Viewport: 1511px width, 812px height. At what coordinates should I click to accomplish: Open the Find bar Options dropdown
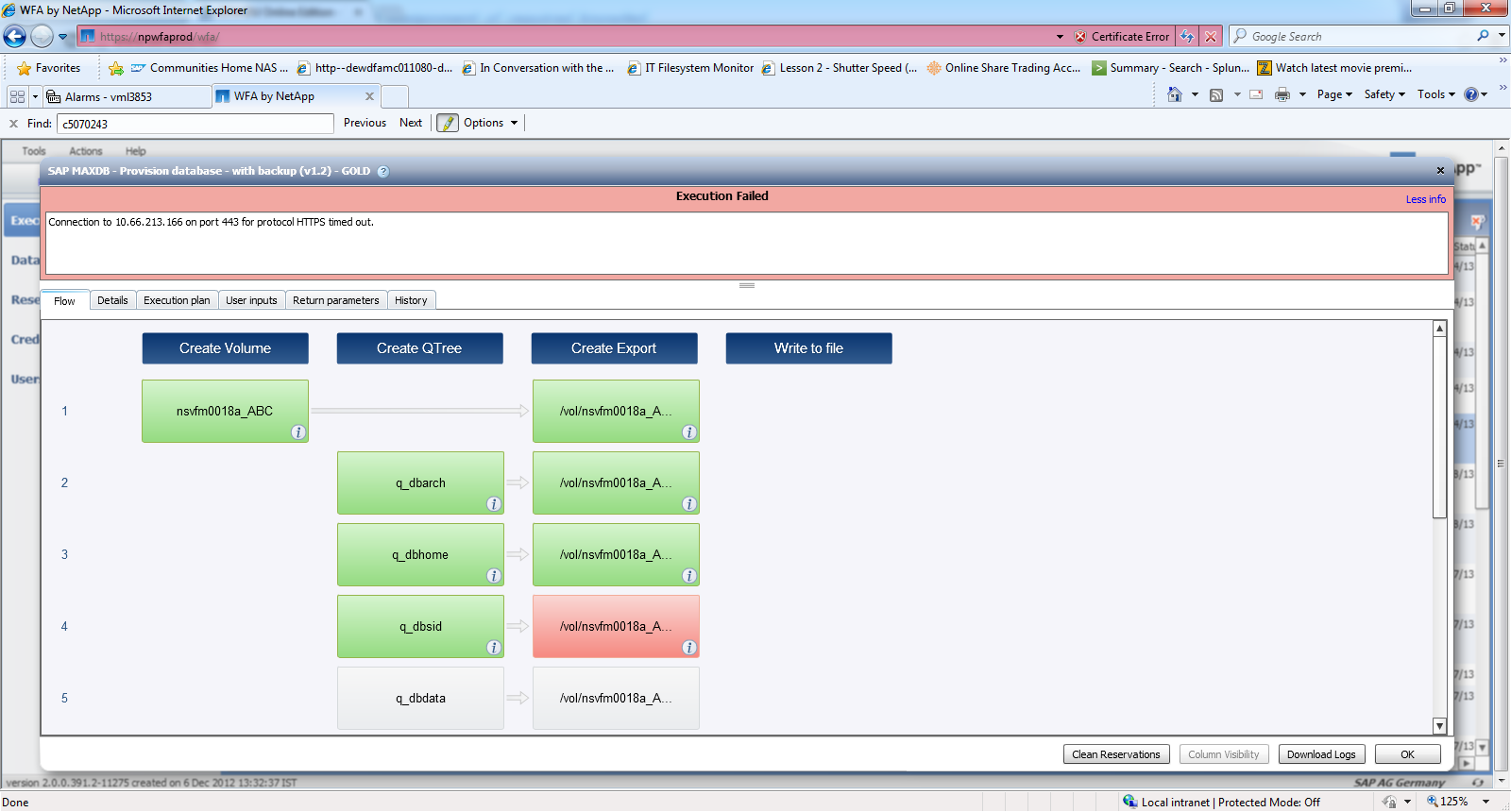coord(491,123)
